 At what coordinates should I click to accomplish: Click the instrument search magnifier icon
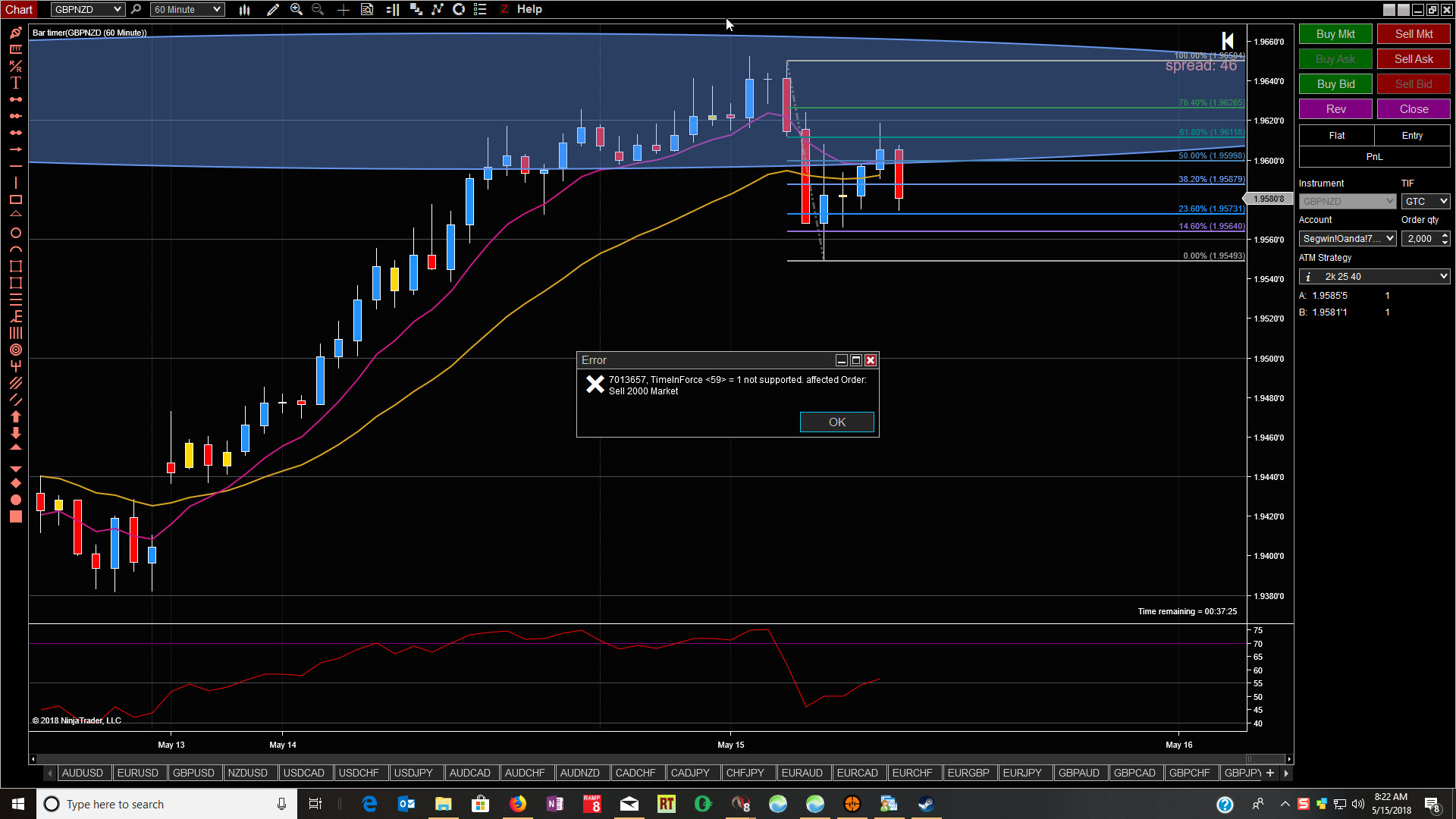coord(136,10)
